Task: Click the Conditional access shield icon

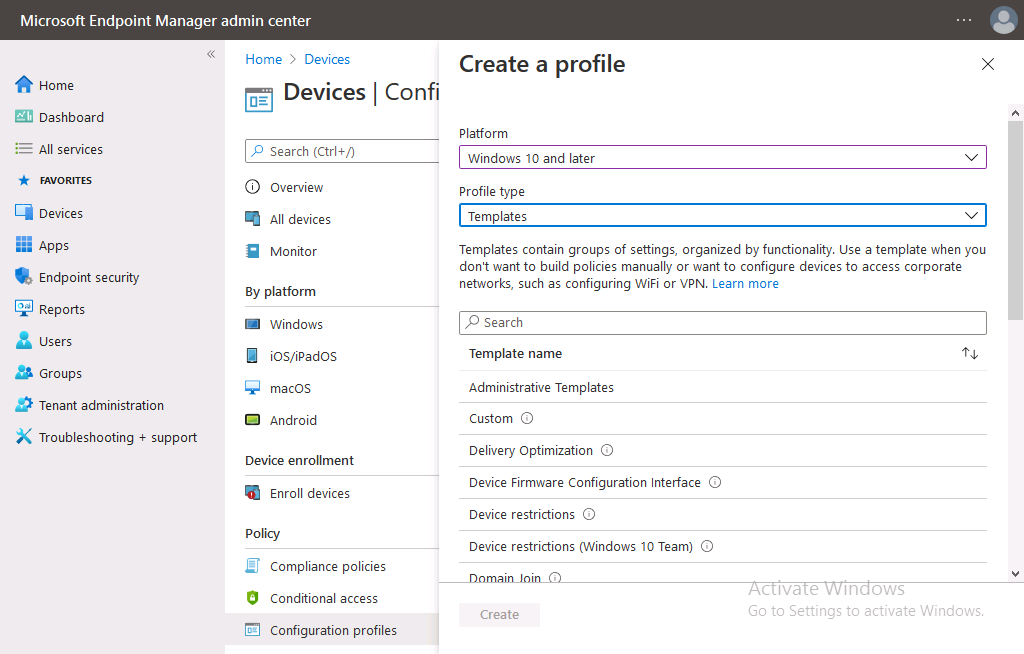Action: tap(253, 597)
